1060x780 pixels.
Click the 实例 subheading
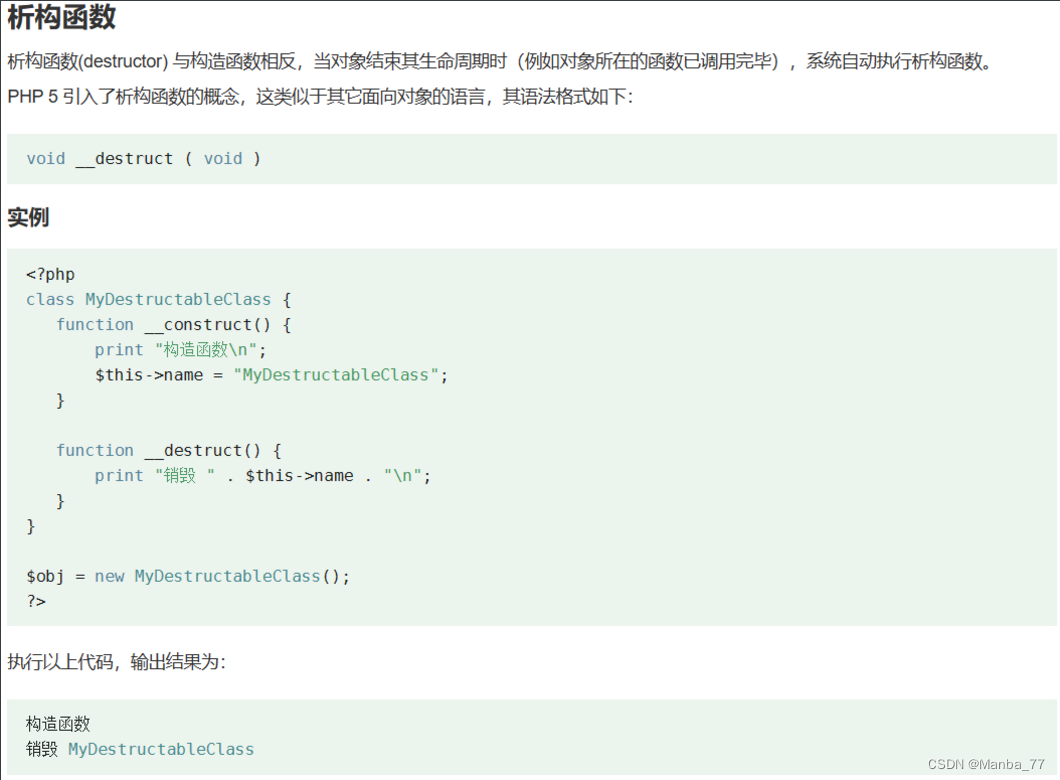tap(28, 218)
